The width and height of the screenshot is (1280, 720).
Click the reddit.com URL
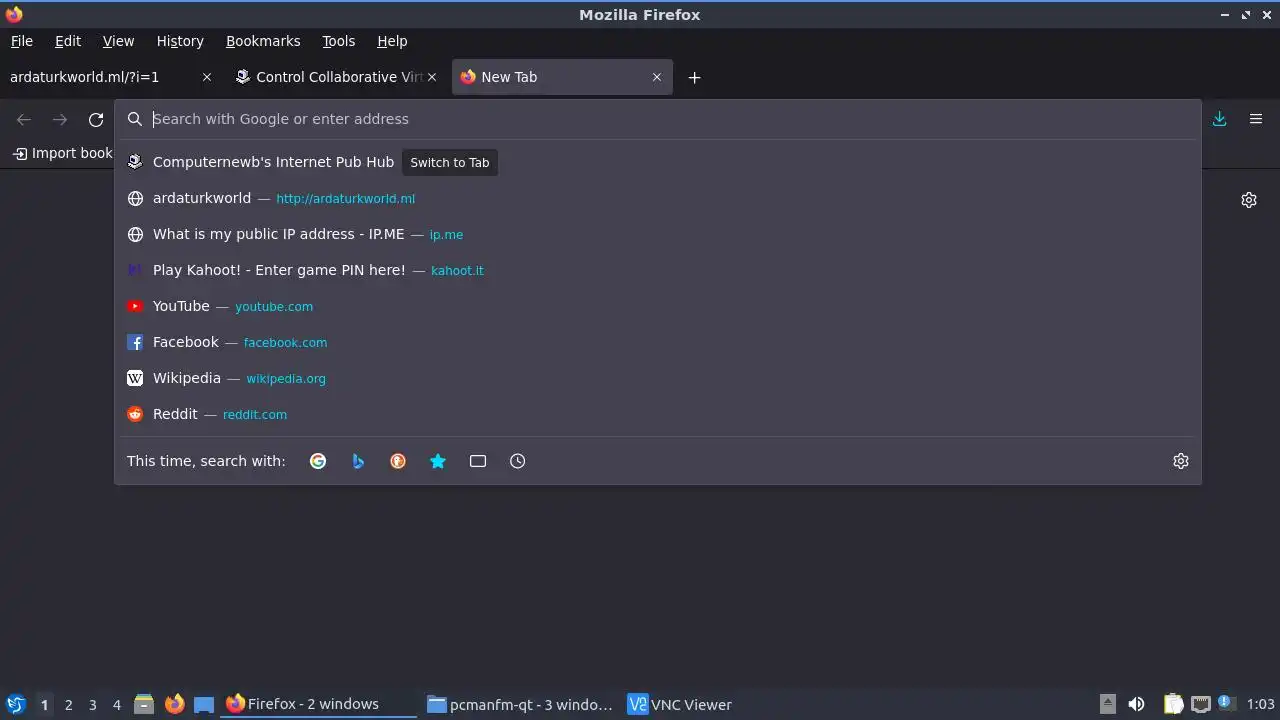click(x=255, y=415)
